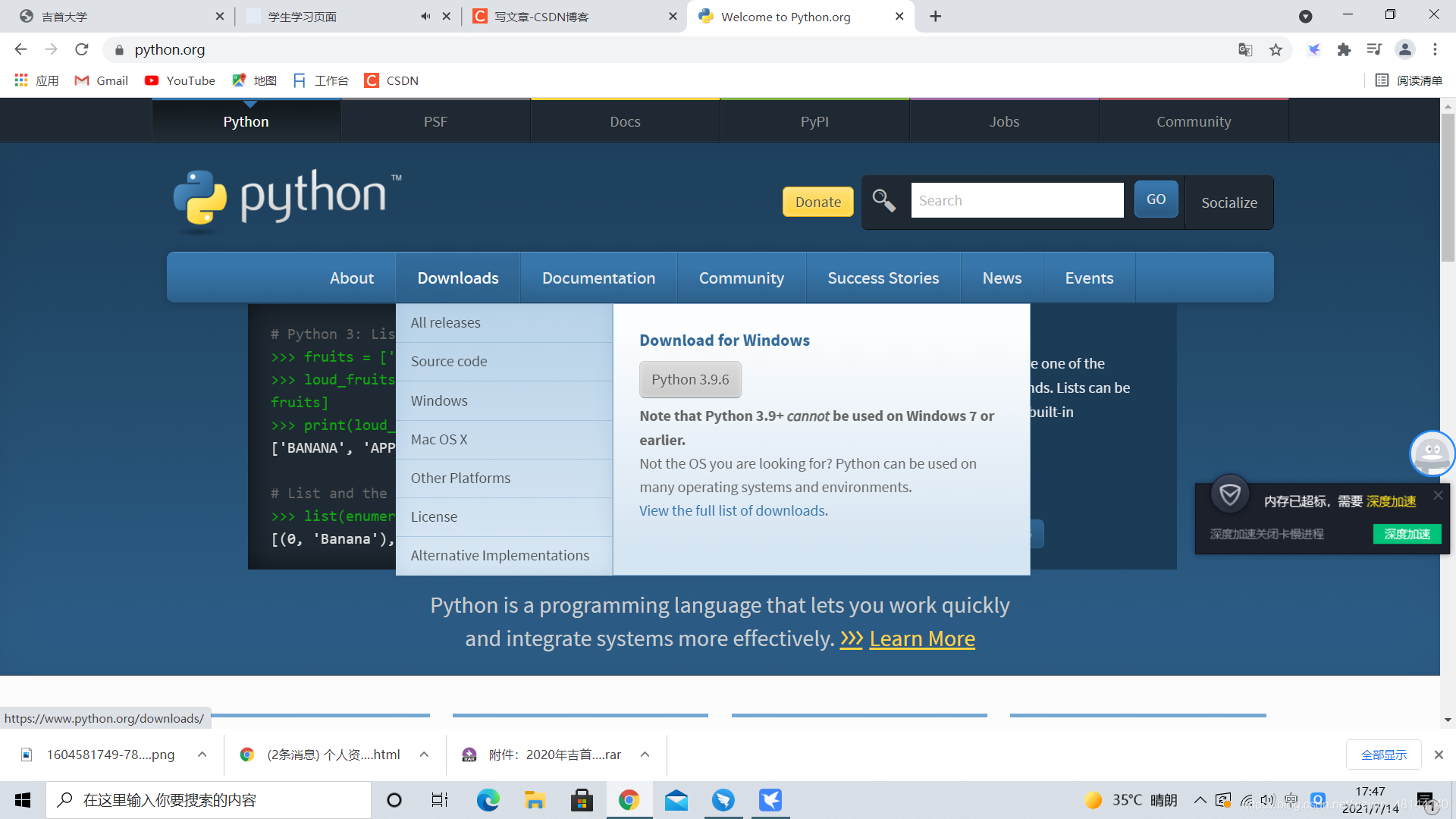Open Microsoft Store from taskbar
1456x819 pixels.
coord(582,800)
